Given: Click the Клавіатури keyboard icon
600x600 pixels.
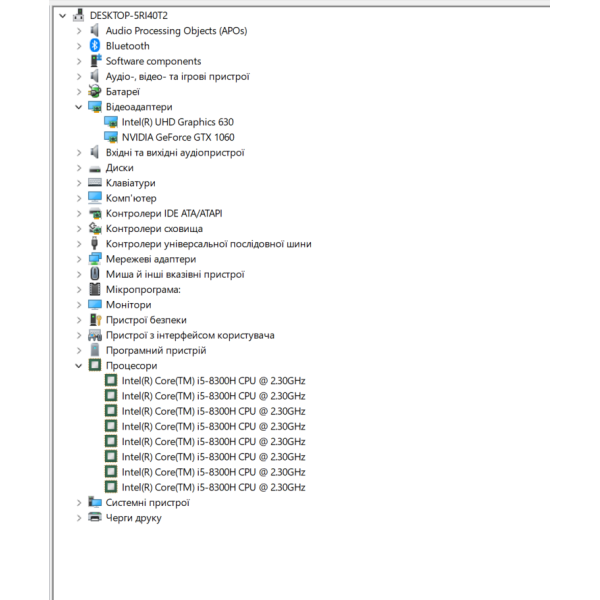Looking at the screenshot, I should coord(95,183).
